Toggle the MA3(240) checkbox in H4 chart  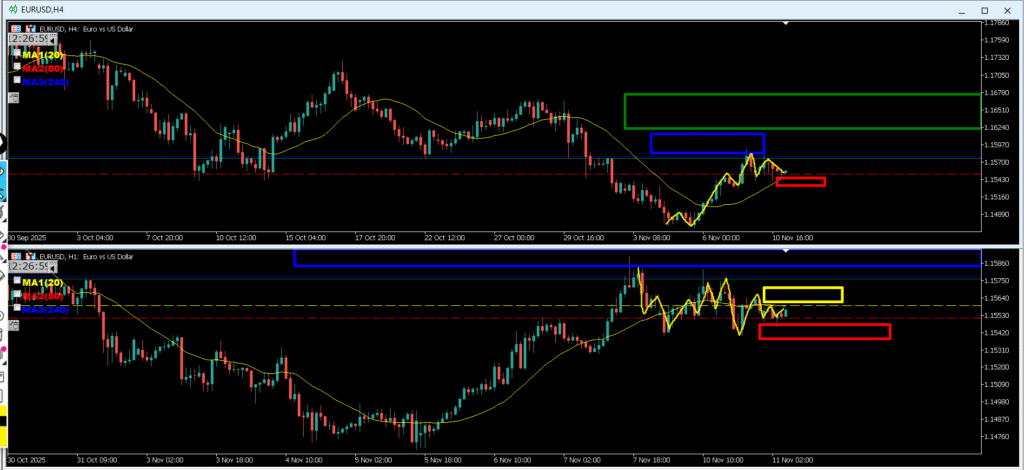pyautogui.click(x=17, y=81)
